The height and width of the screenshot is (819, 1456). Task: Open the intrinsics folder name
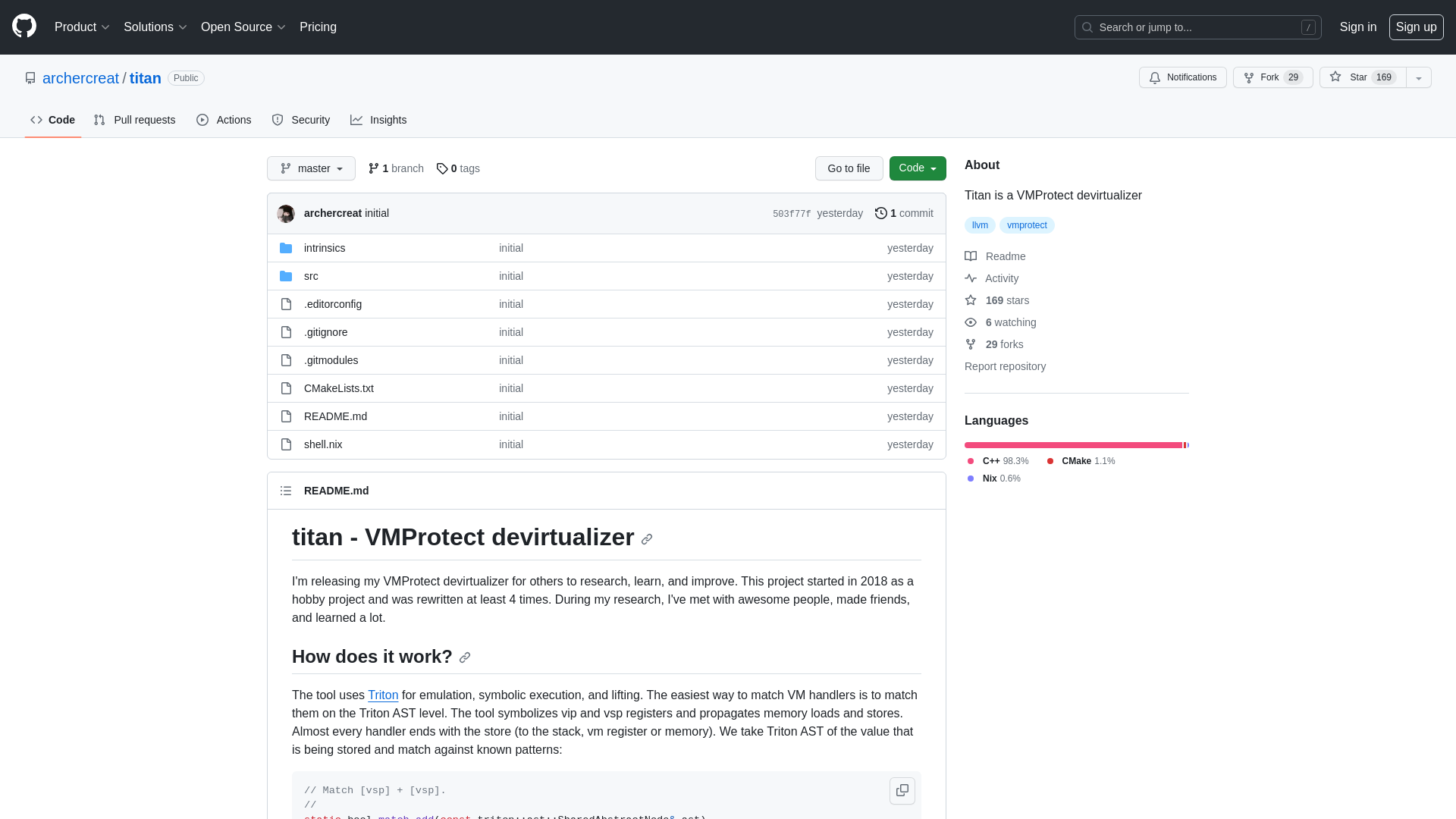tap(325, 248)
